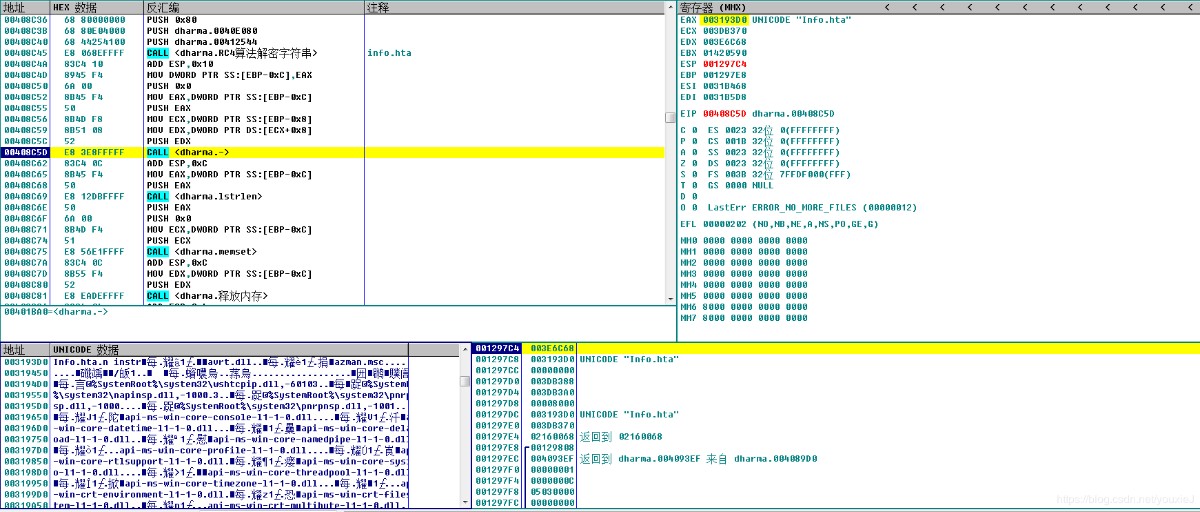Toggle the S flag in registers
This screenshot has width=1200, height=512.
click(688, 174)
